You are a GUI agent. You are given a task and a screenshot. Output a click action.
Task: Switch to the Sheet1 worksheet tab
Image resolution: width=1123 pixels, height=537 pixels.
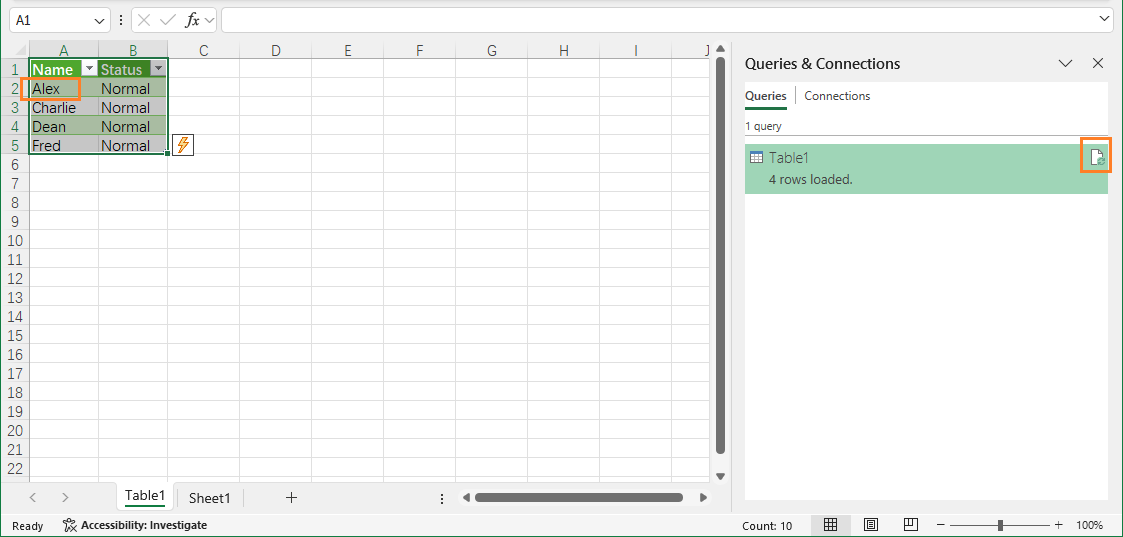[x=210, y=497]
